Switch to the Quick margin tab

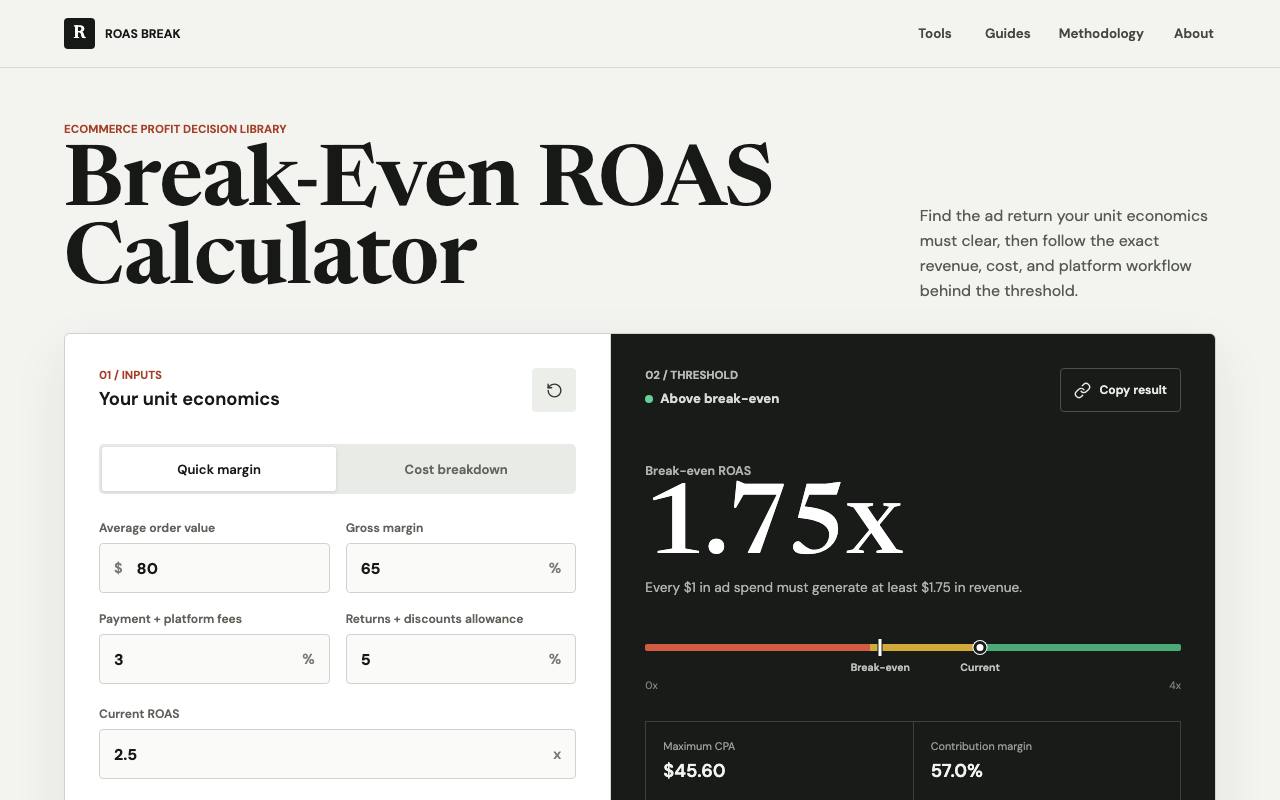(219, 469)
